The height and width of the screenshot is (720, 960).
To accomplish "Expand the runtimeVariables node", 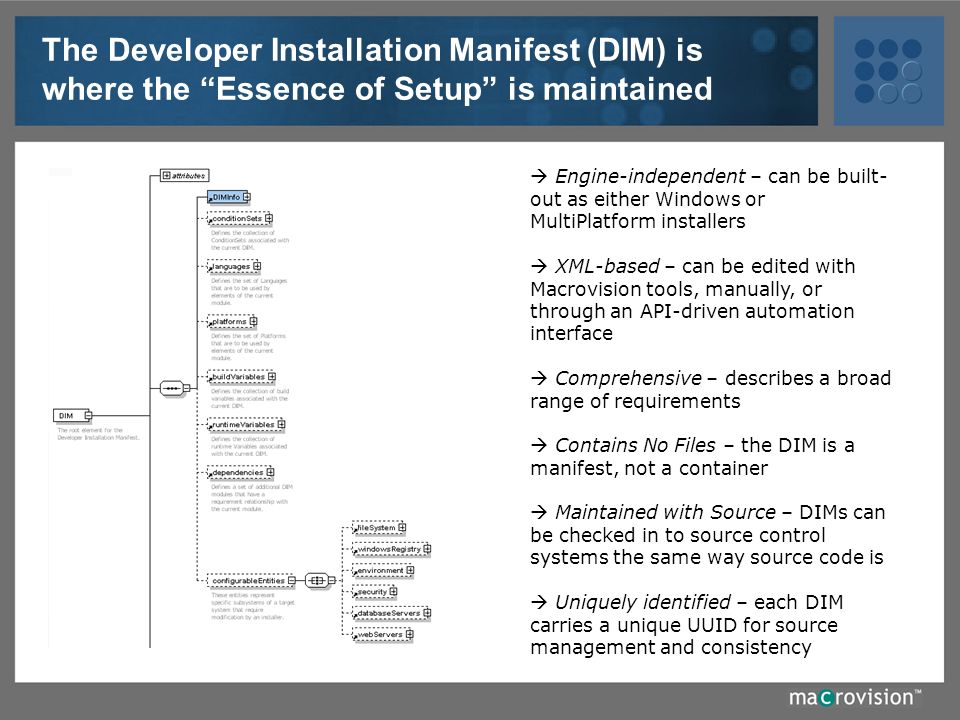I will [281, 424].
